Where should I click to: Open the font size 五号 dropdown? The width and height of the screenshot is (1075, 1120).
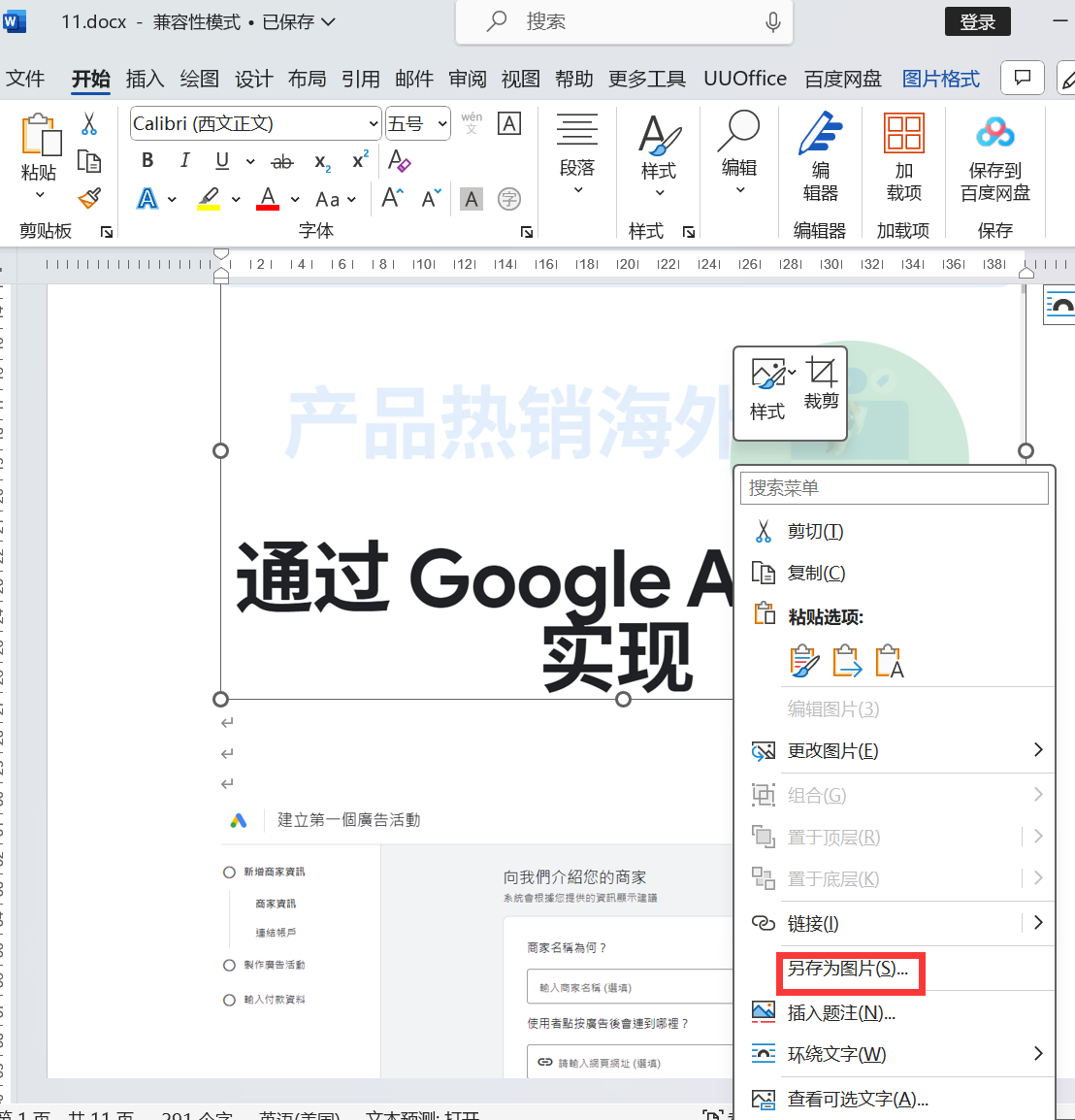point(442,123)
